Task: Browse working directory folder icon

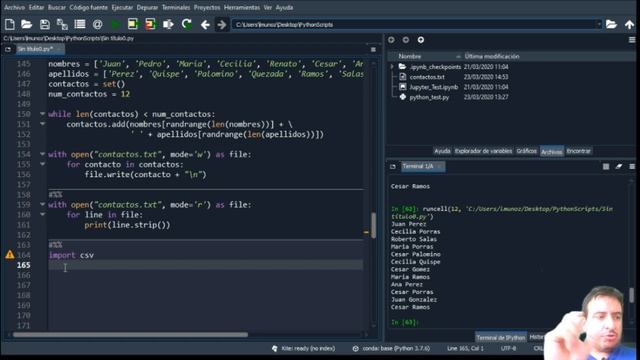Action: click(x=611, y=24)
